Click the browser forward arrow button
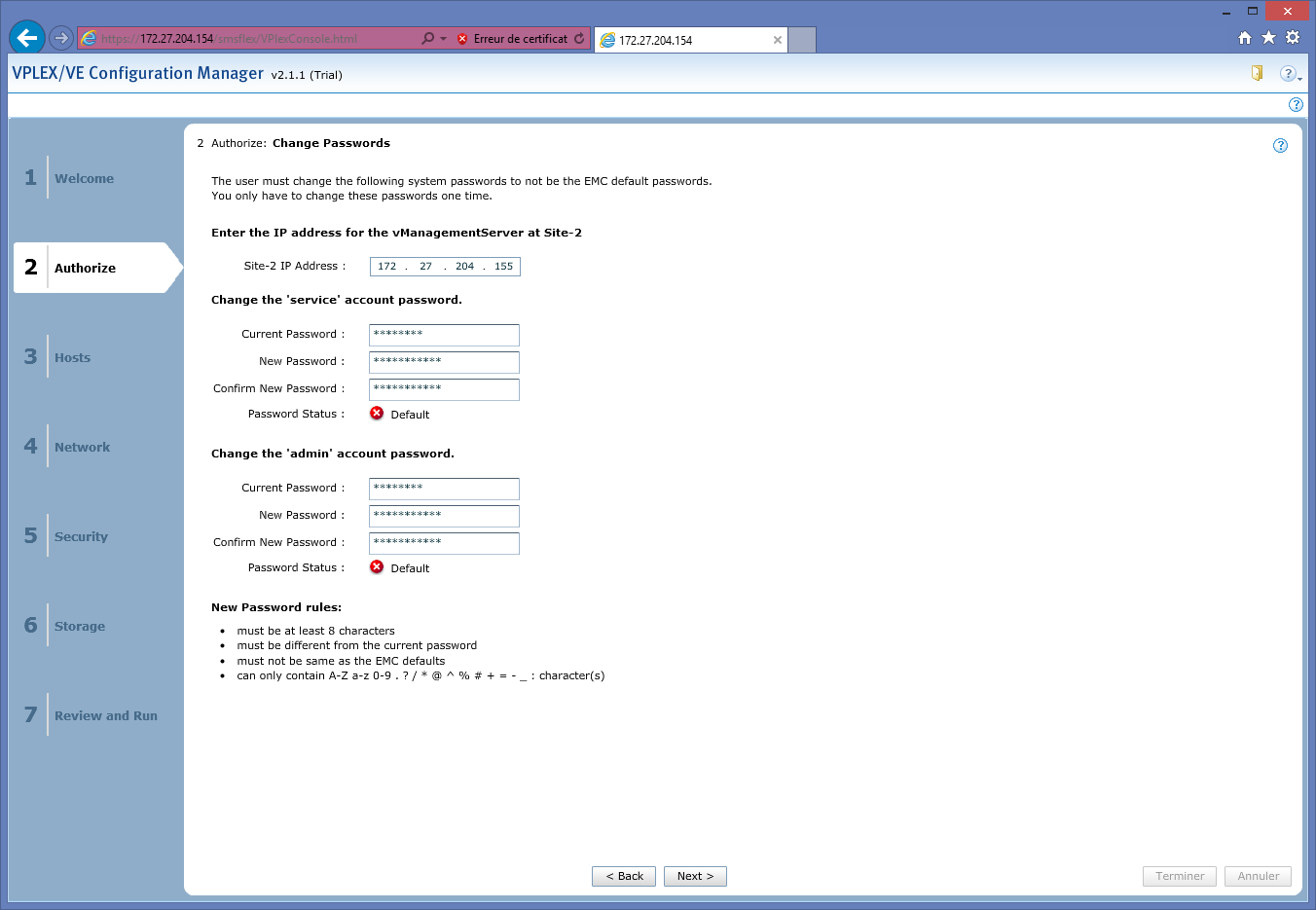Screen dimensions: 1316x910 pyautogui.click(x=61, y=38)
